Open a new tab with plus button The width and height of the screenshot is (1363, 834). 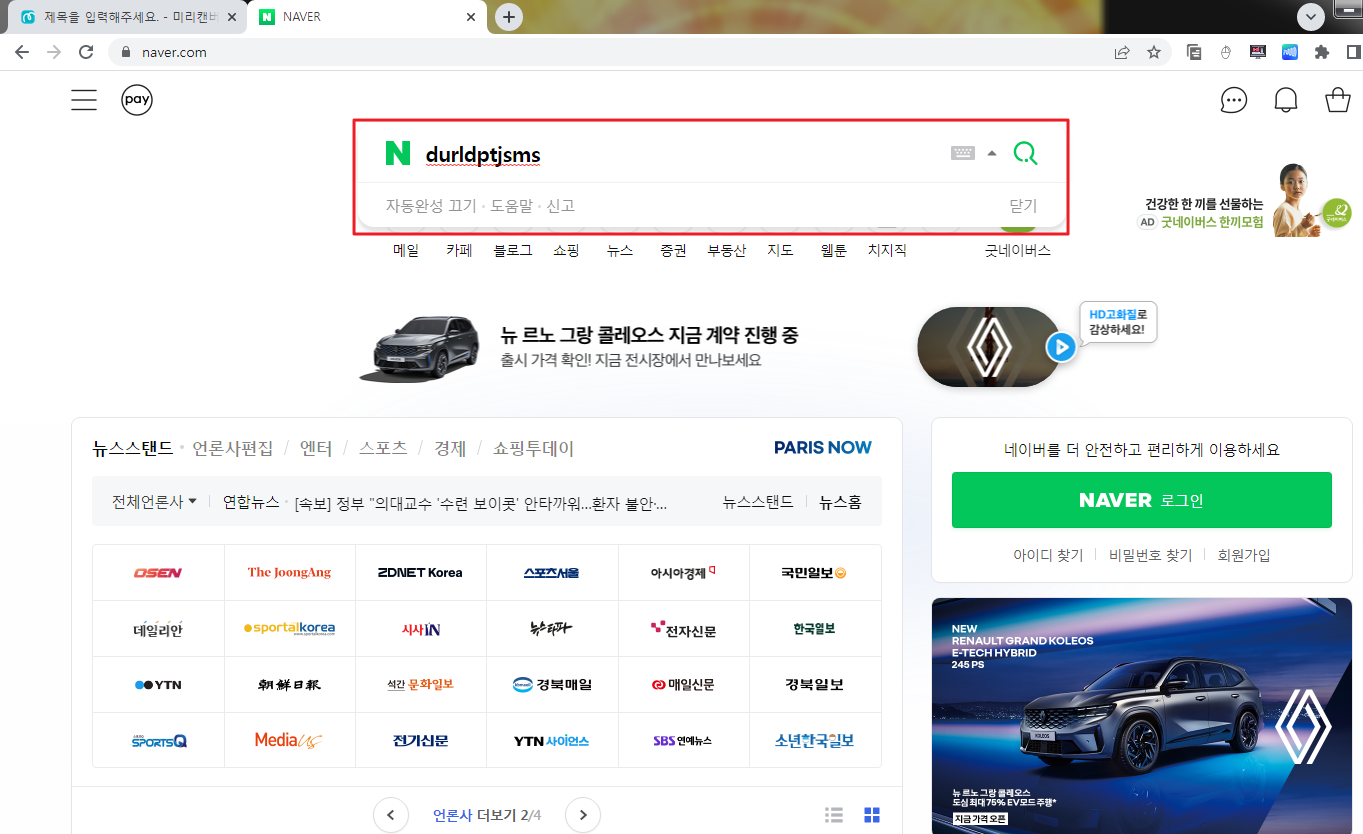point(509,17)
